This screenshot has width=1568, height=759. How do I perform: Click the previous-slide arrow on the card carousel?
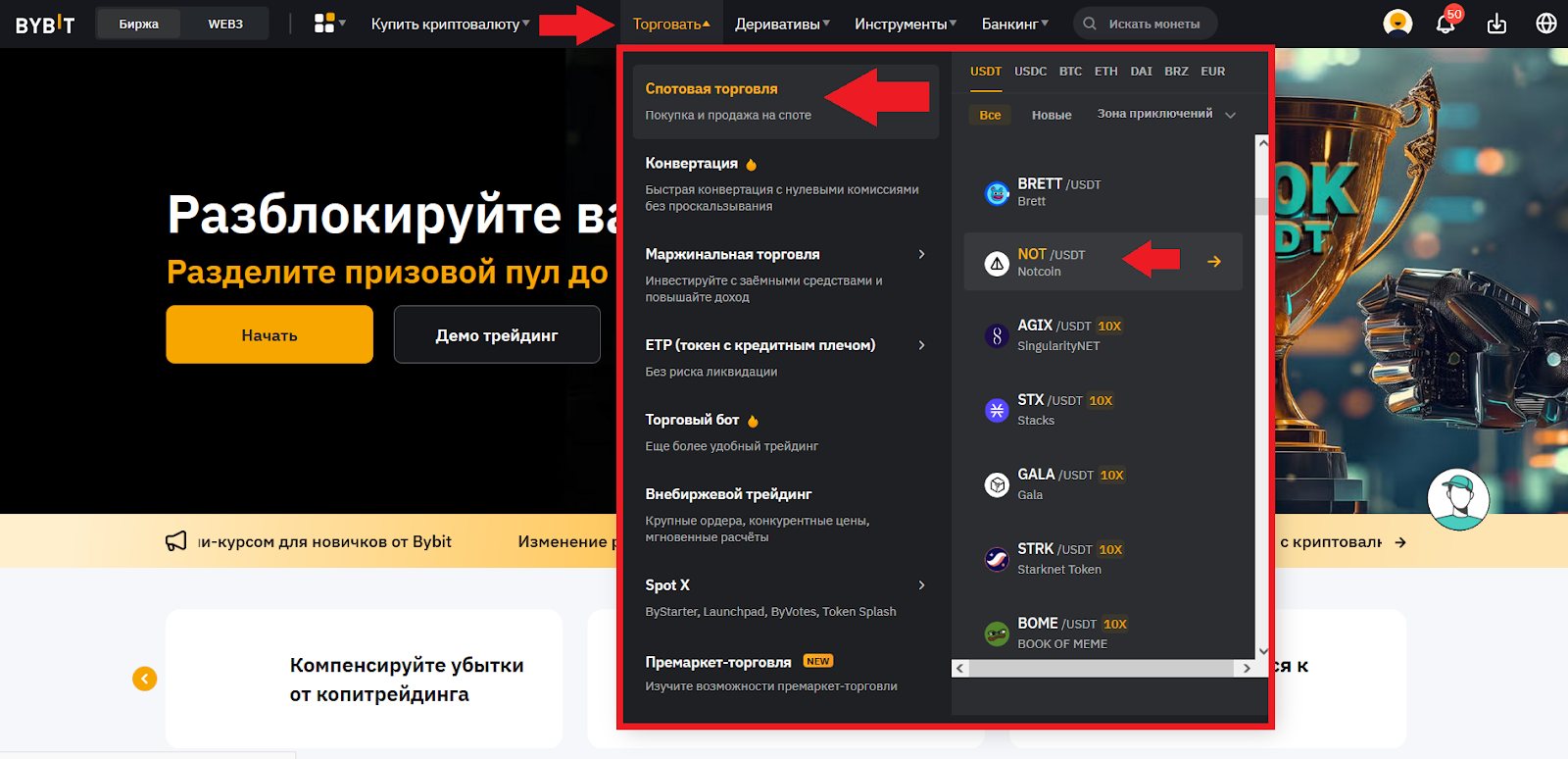[x=145, y=679]
